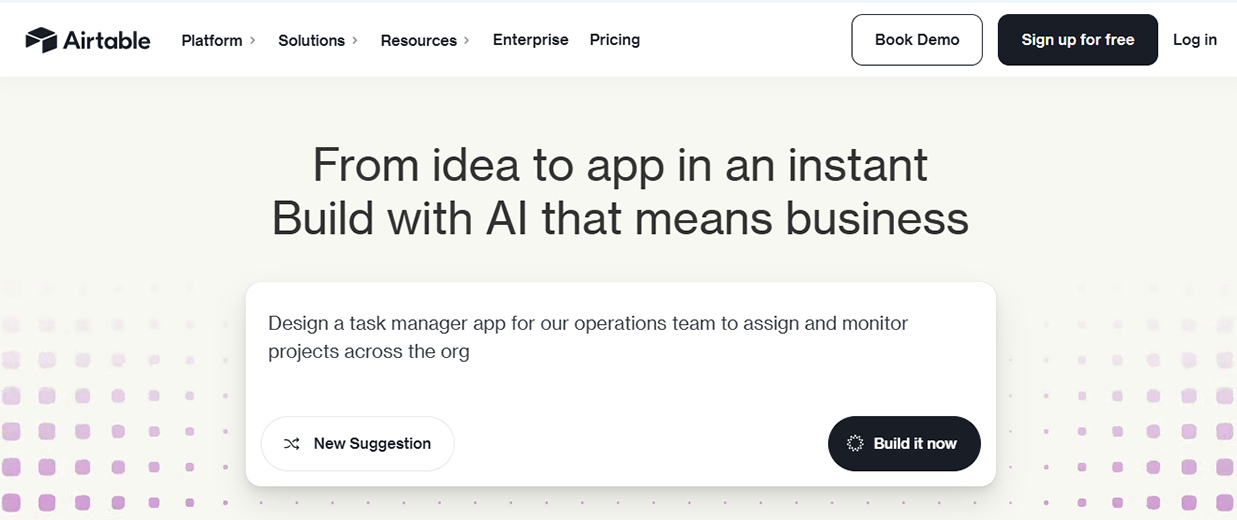Screen dimensions: 1237x520
Task: Click the "Build with AI" headline line
Action: (x=620, y=219)
